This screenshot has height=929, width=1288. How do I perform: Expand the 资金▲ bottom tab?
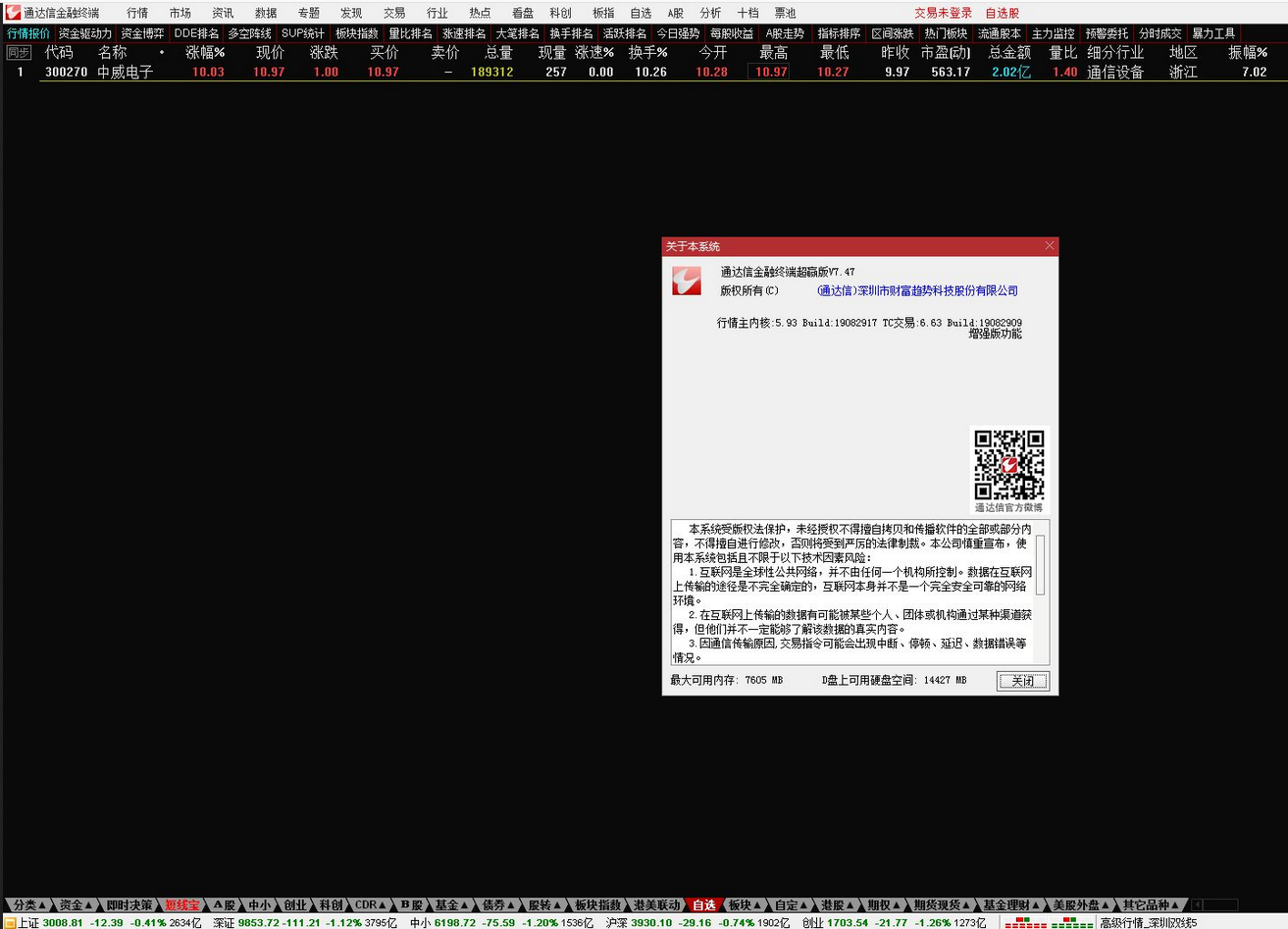tap(76, 904)
